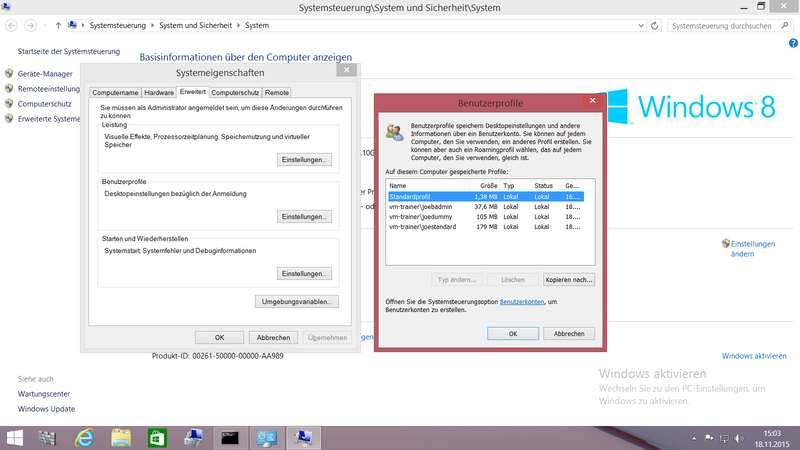Click the System und Sicherheit breadcrumb
The width and height of the screenshot is (800, 450).
pos(195,26)
